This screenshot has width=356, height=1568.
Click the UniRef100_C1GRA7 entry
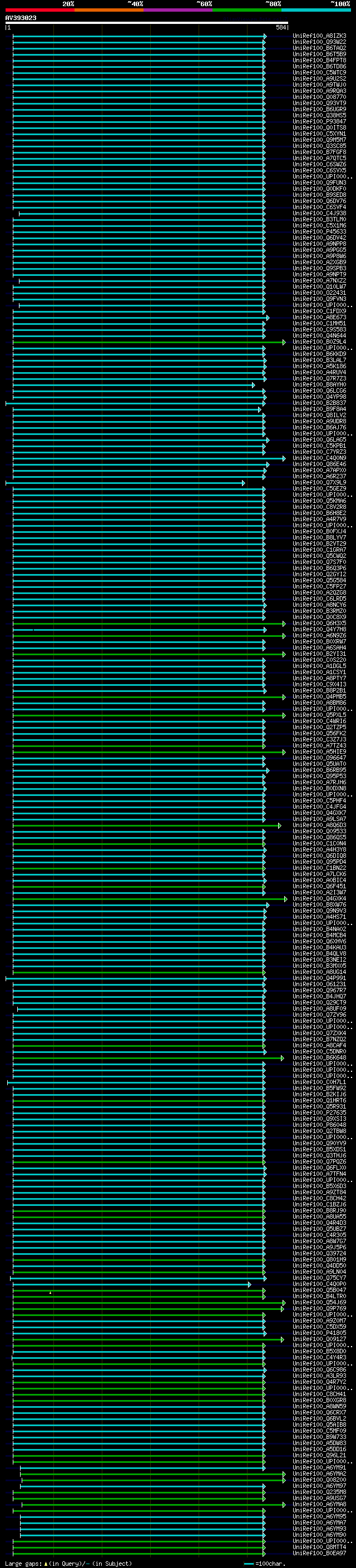[319, 550]
